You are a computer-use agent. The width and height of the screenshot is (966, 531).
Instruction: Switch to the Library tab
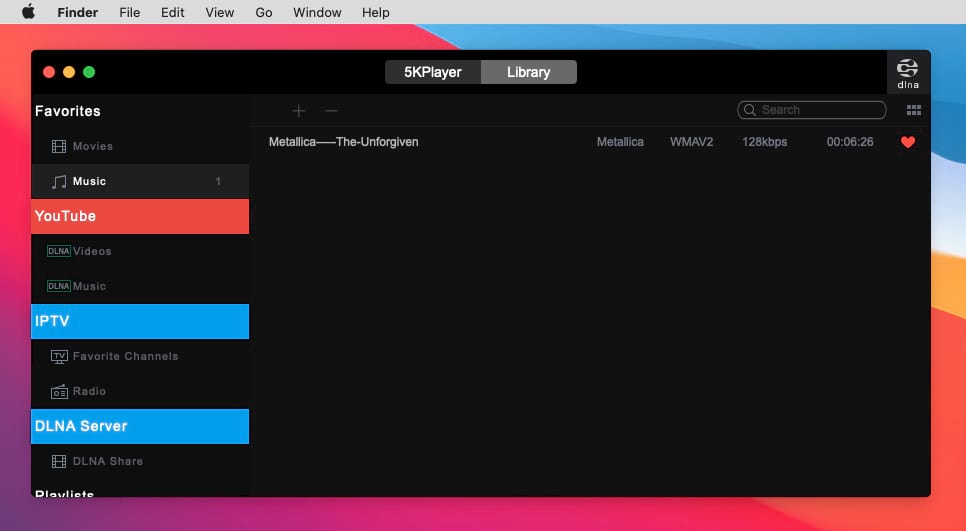tap(529, 72)
